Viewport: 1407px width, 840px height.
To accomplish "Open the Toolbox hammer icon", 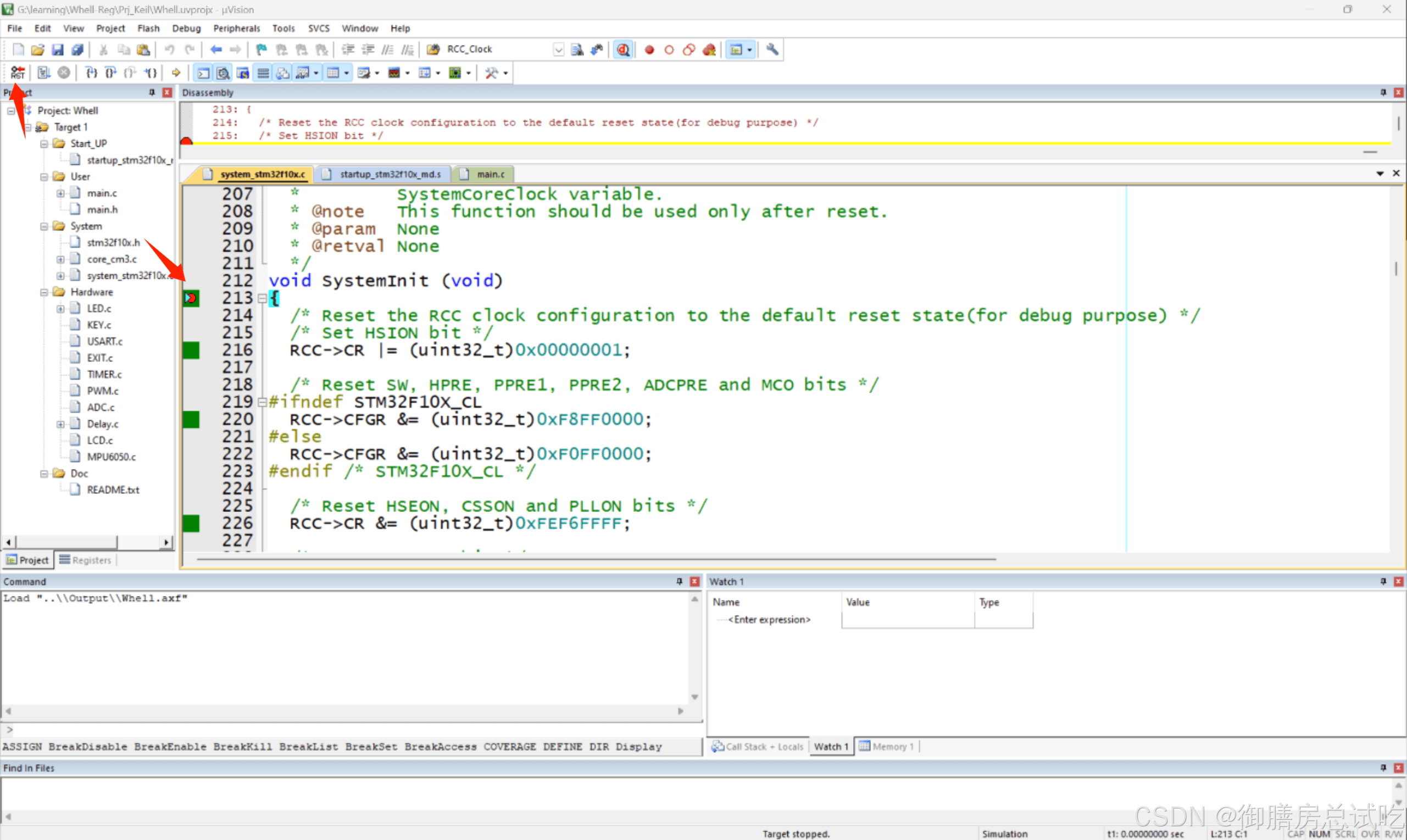I will 491,73.
